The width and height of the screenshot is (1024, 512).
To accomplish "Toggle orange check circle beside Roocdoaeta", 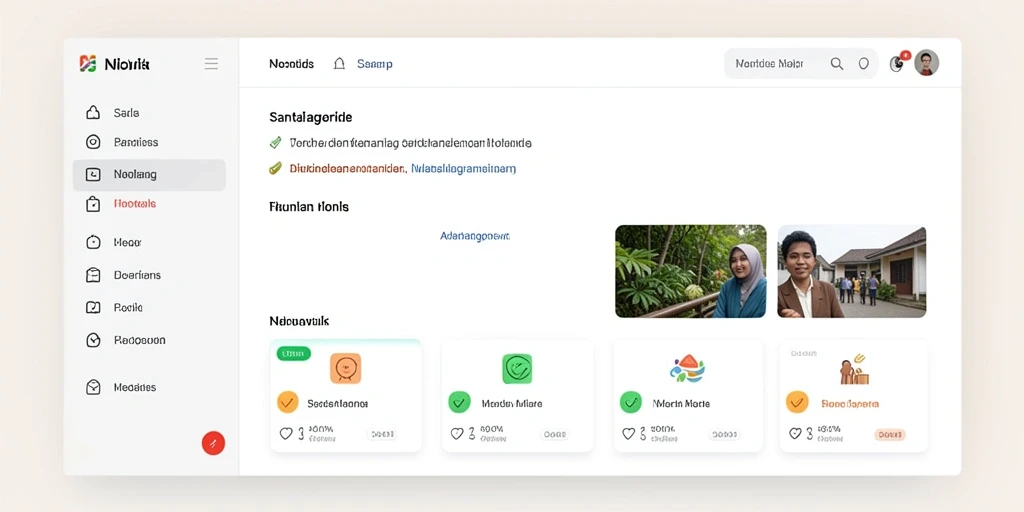I will pos(797,402).
